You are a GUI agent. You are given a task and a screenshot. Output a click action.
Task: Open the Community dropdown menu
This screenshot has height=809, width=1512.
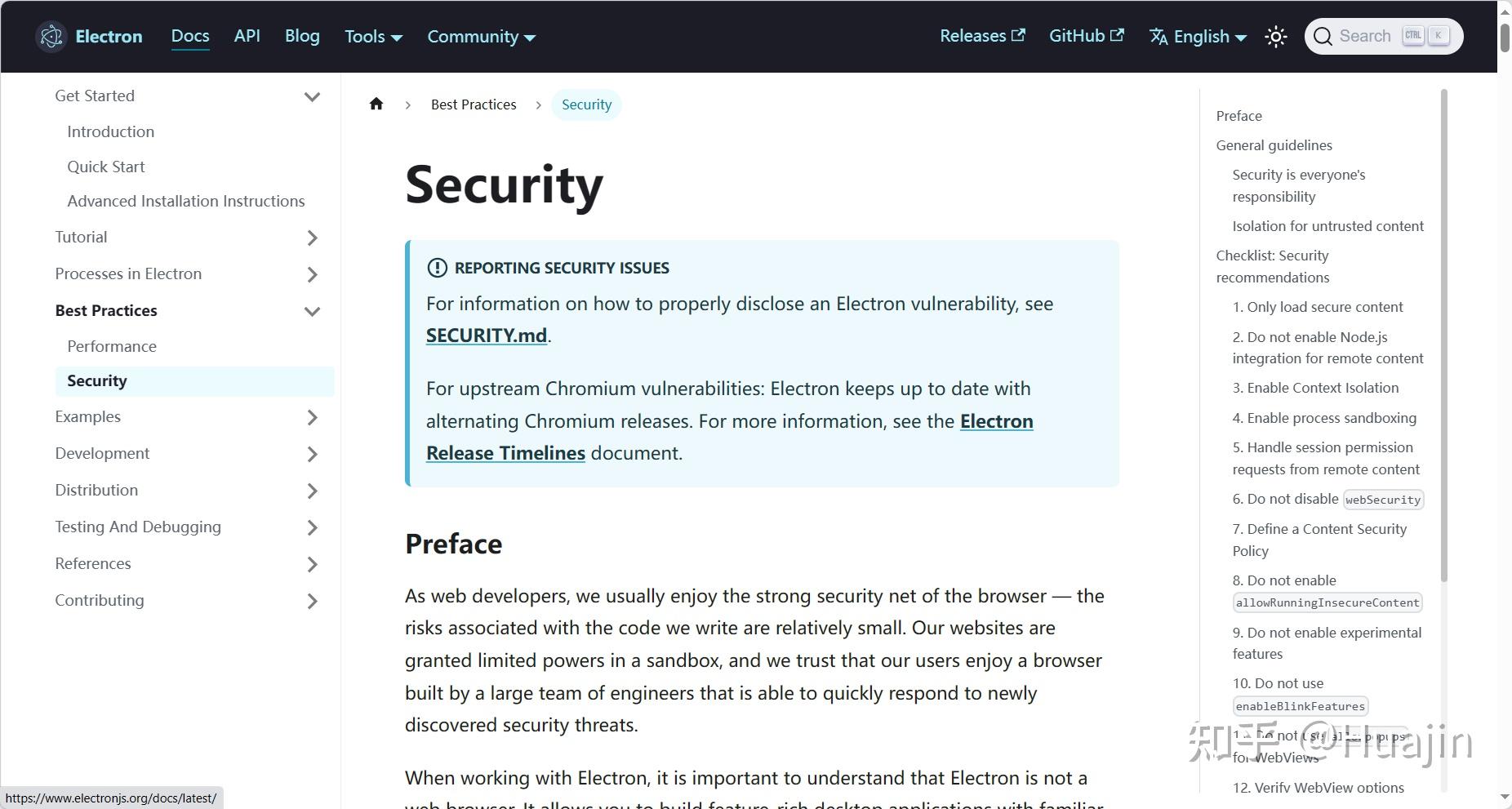tap(481, 37)
